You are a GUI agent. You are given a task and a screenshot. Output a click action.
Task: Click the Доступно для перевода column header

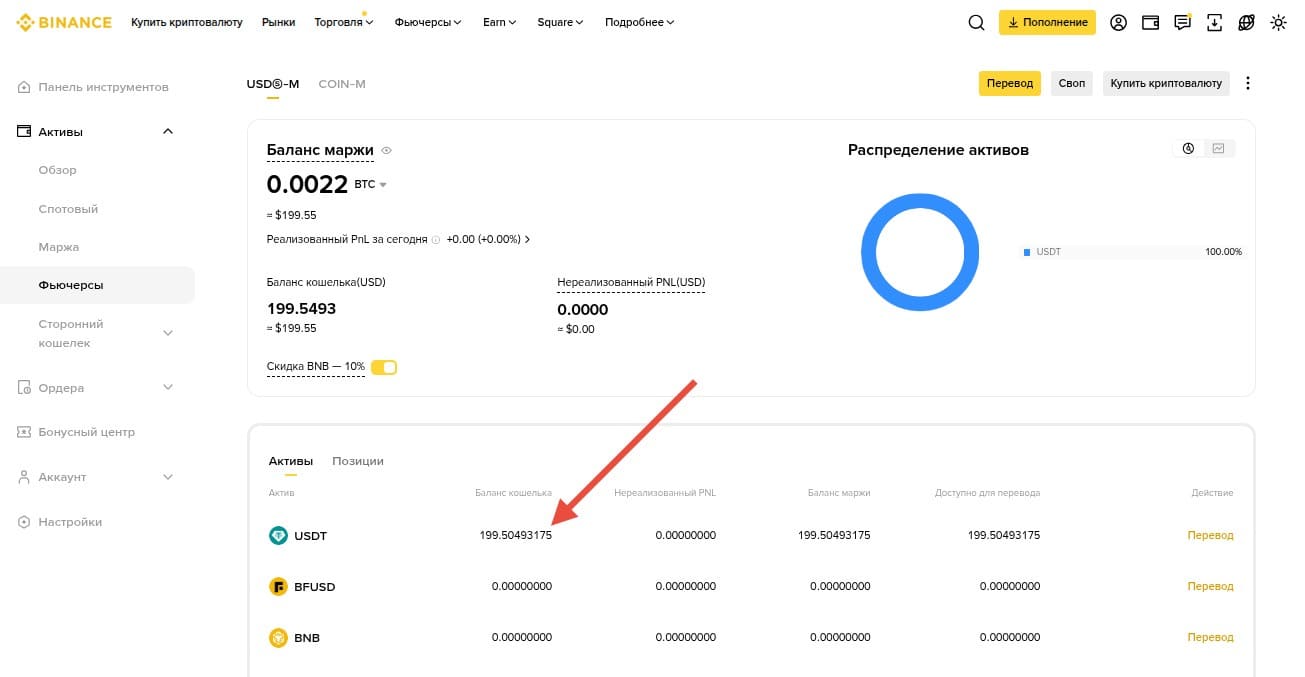pos(987,493)
